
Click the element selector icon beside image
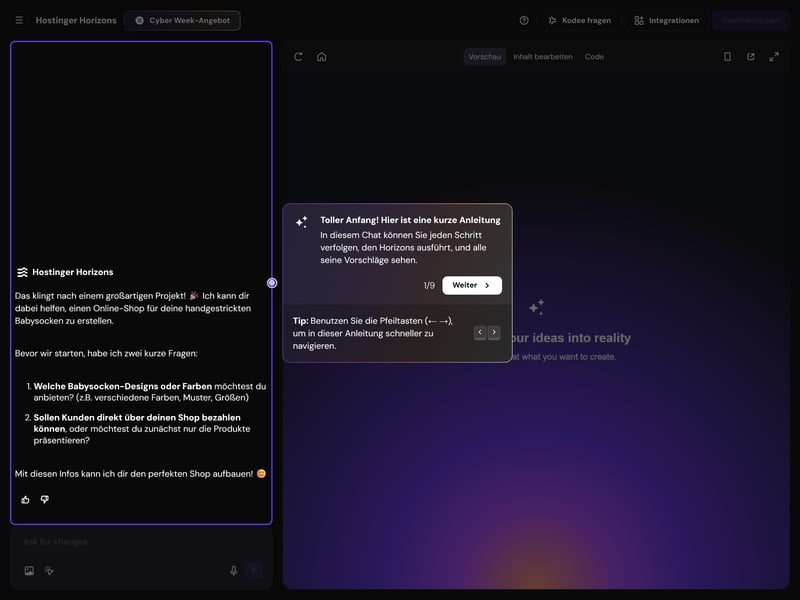pyautogui.click(x=49, y=571)
